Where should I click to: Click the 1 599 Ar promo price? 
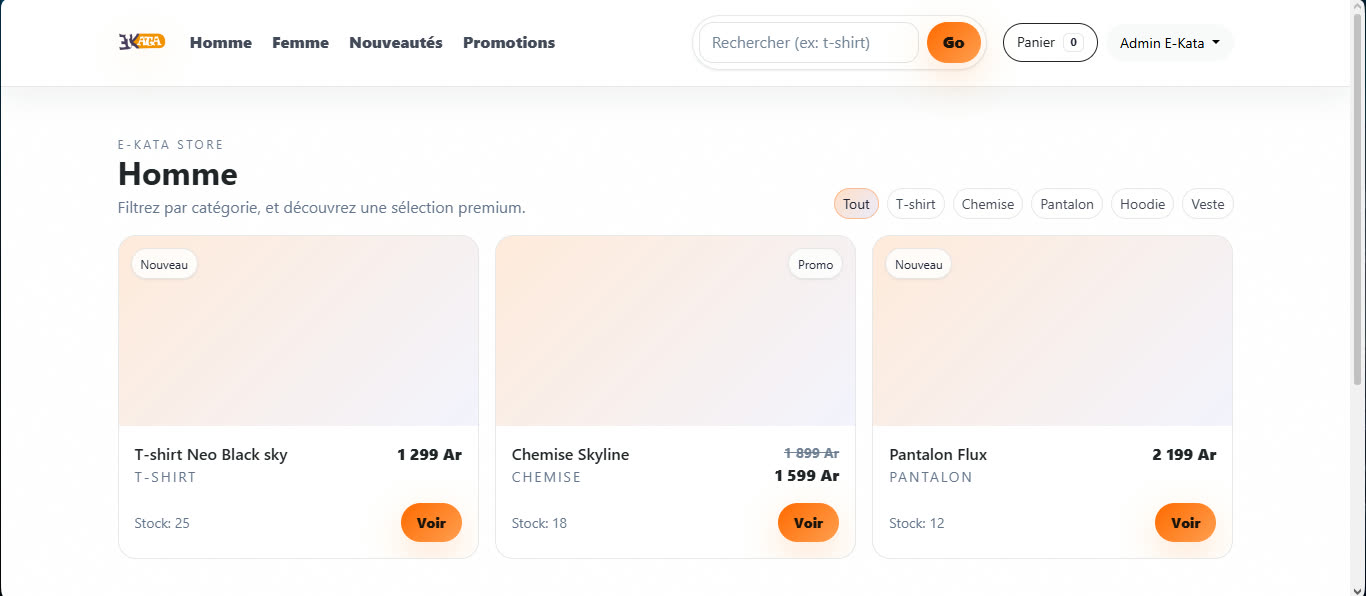(807, 476)
